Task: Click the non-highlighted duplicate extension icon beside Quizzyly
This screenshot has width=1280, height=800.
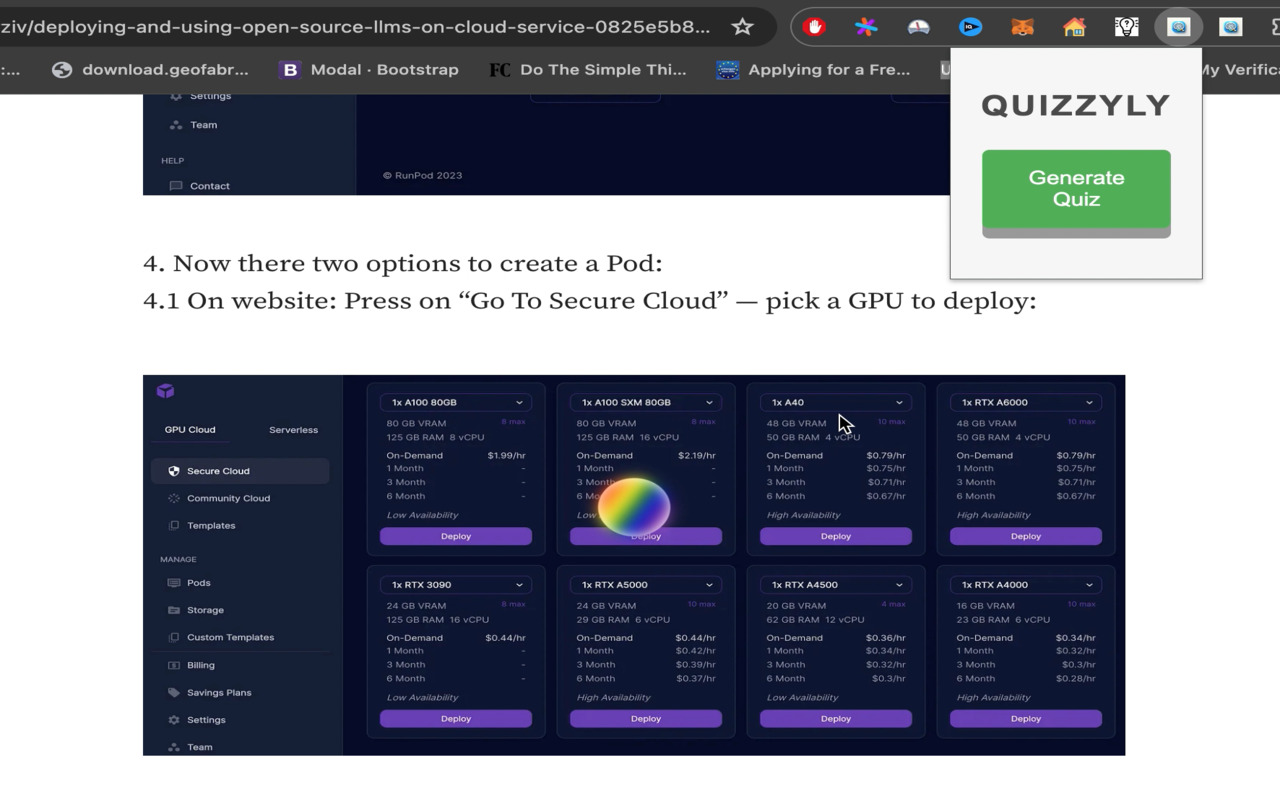Action: click(1230, 27)
